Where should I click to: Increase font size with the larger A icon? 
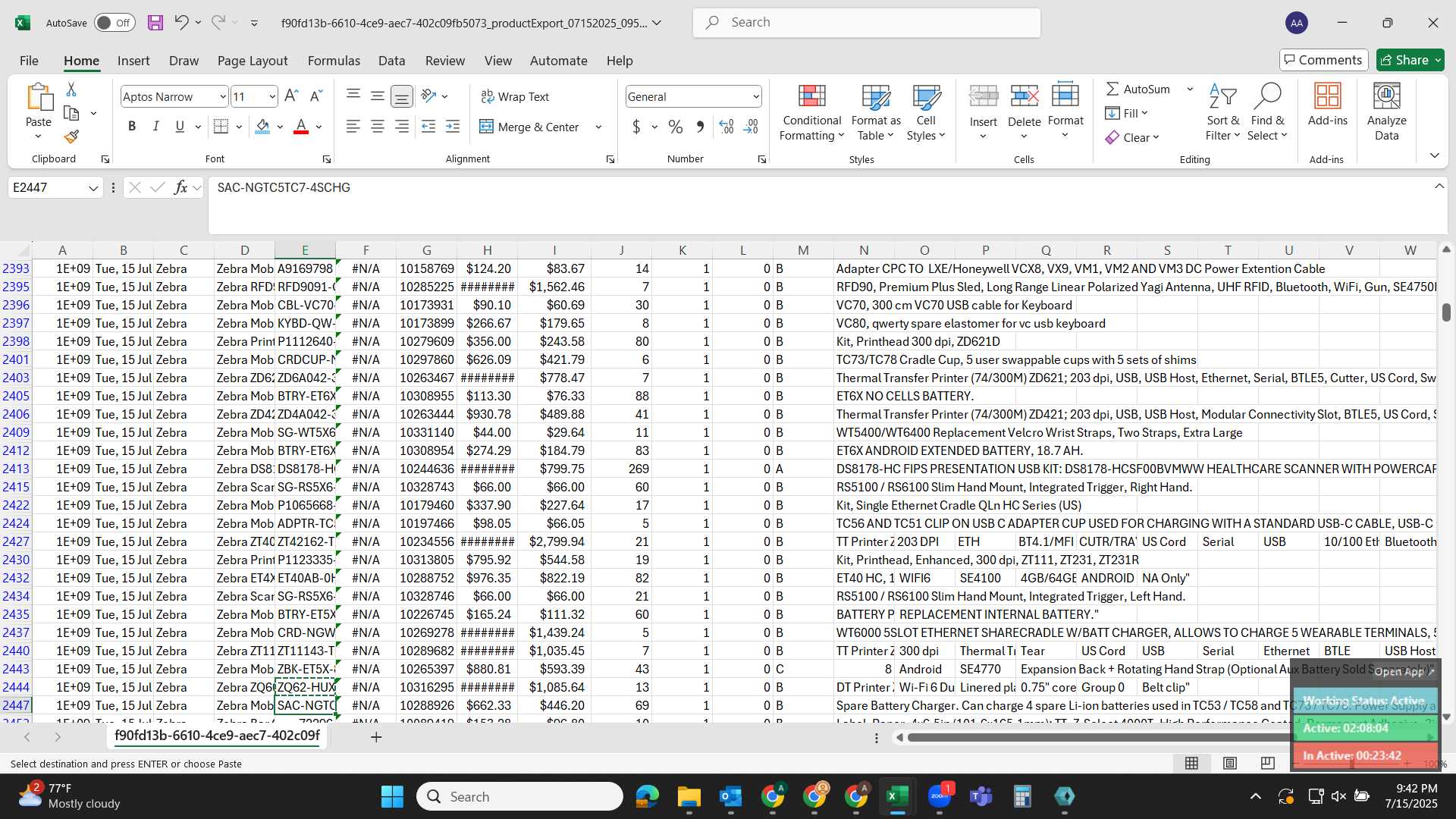pos(291,96)
